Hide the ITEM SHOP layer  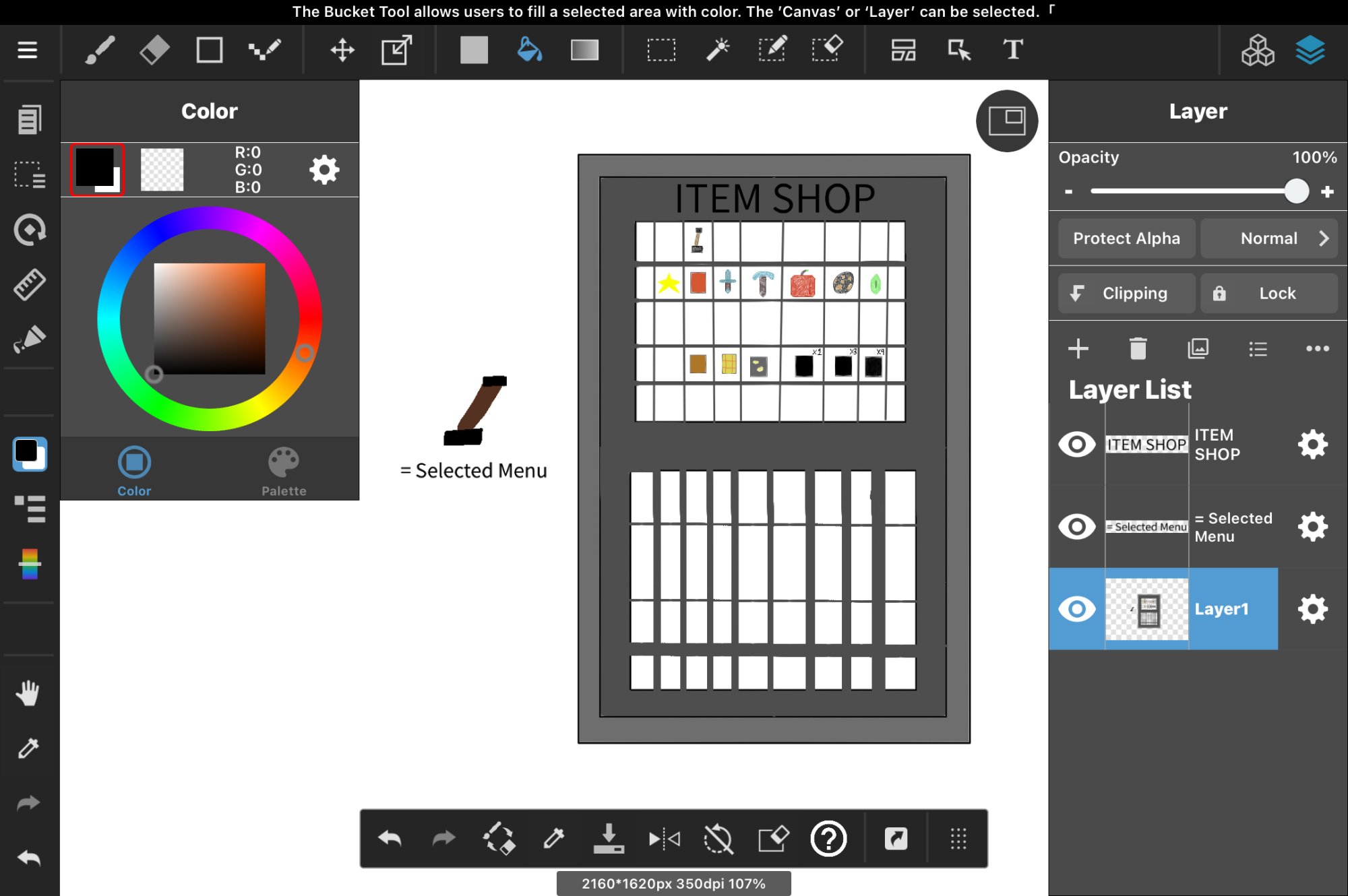coord(1076,445)
